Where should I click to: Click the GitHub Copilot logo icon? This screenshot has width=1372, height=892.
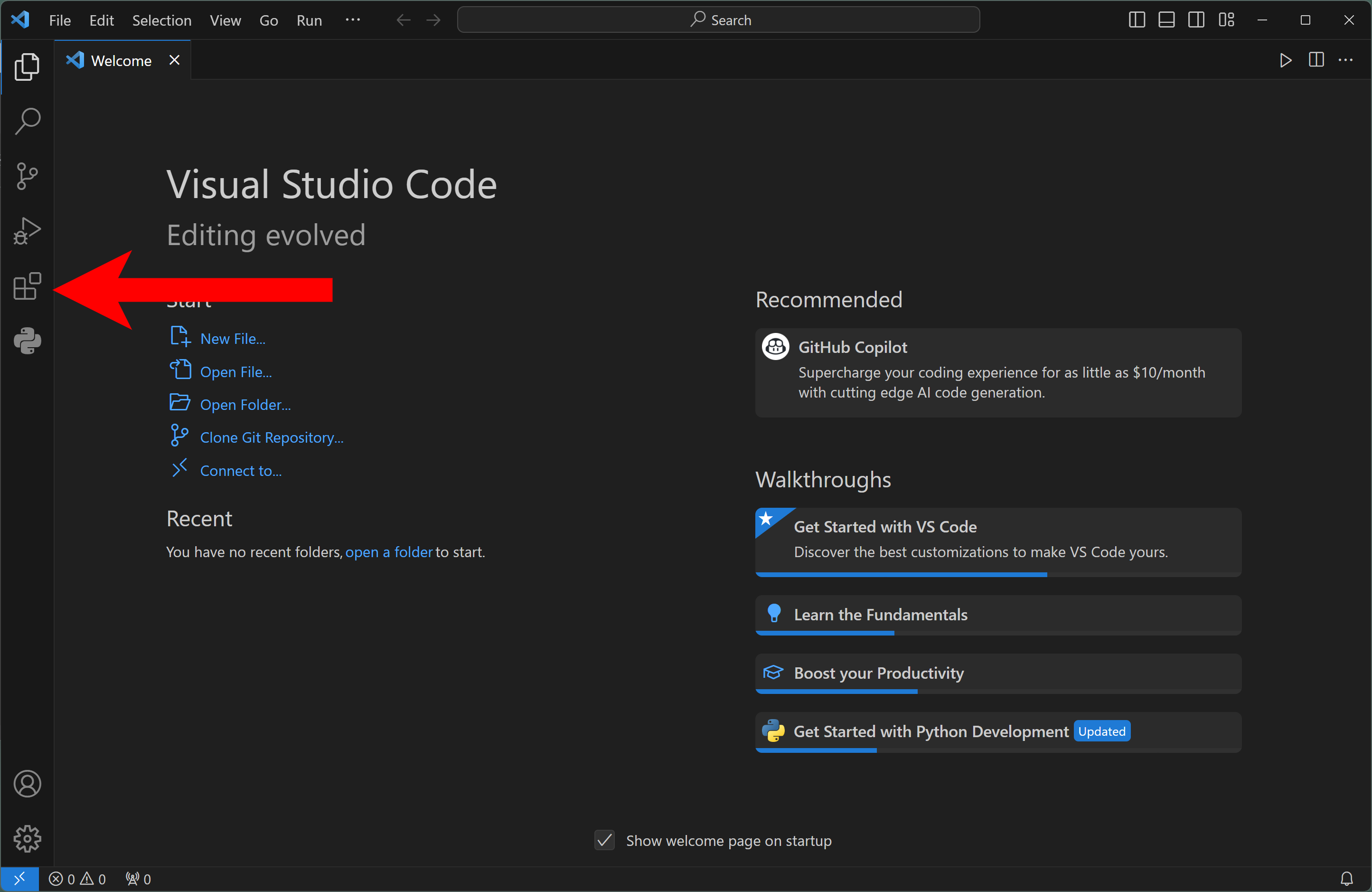pyautogui.click(x=775, y=347)
